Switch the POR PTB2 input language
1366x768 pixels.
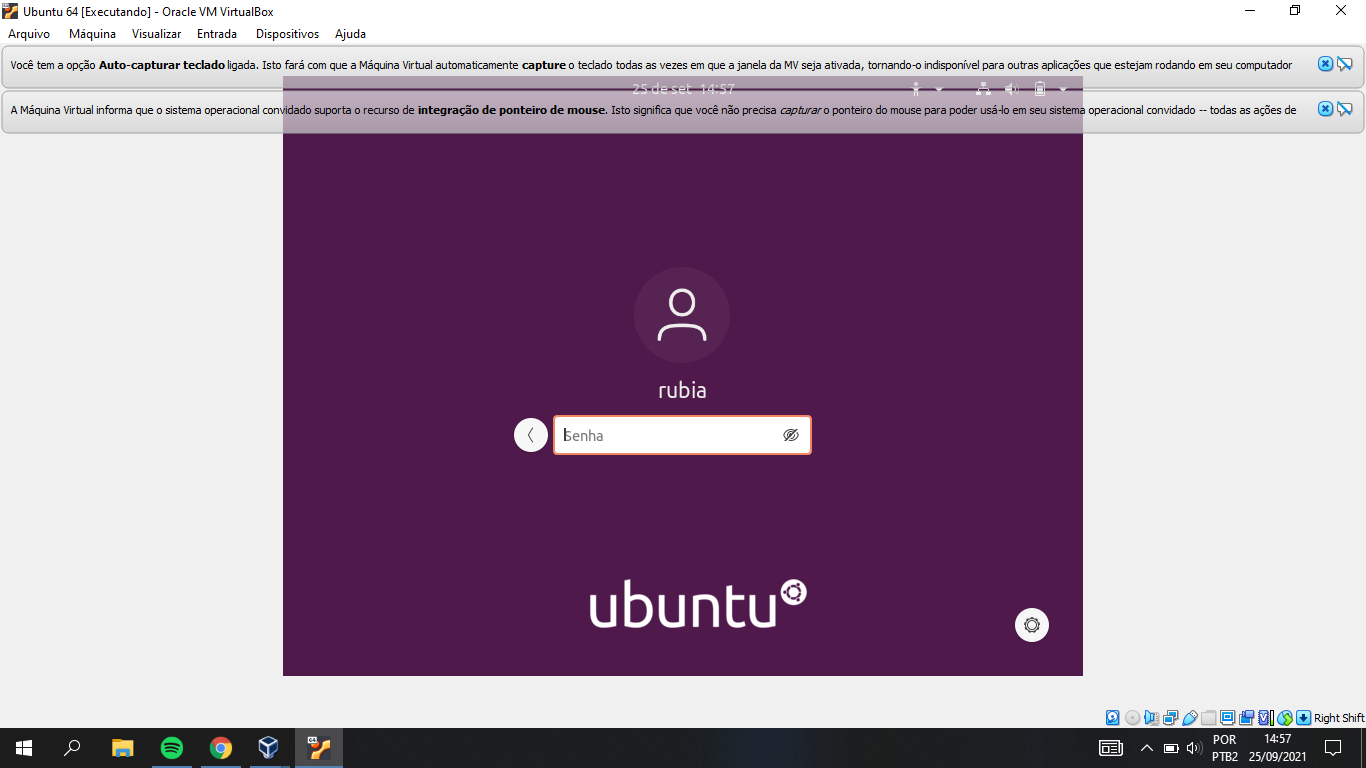point(1225,748)
